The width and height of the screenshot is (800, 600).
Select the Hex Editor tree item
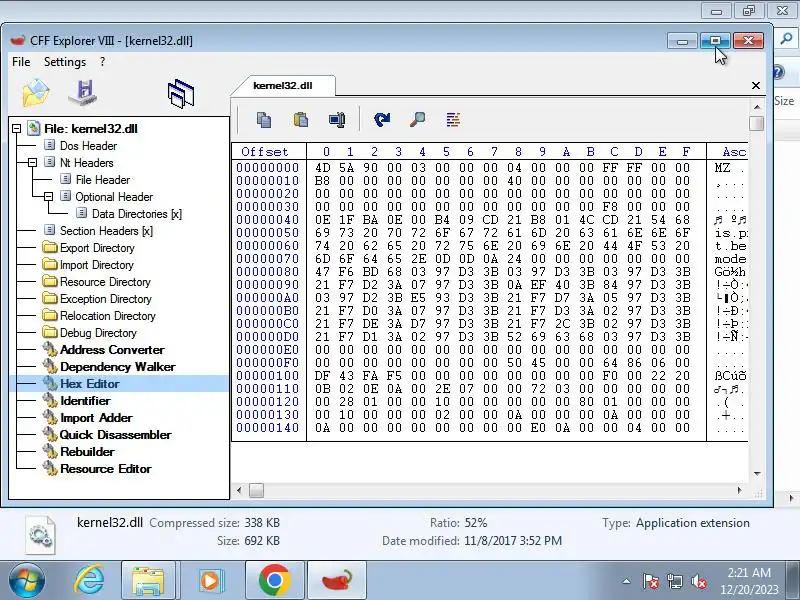89,384
